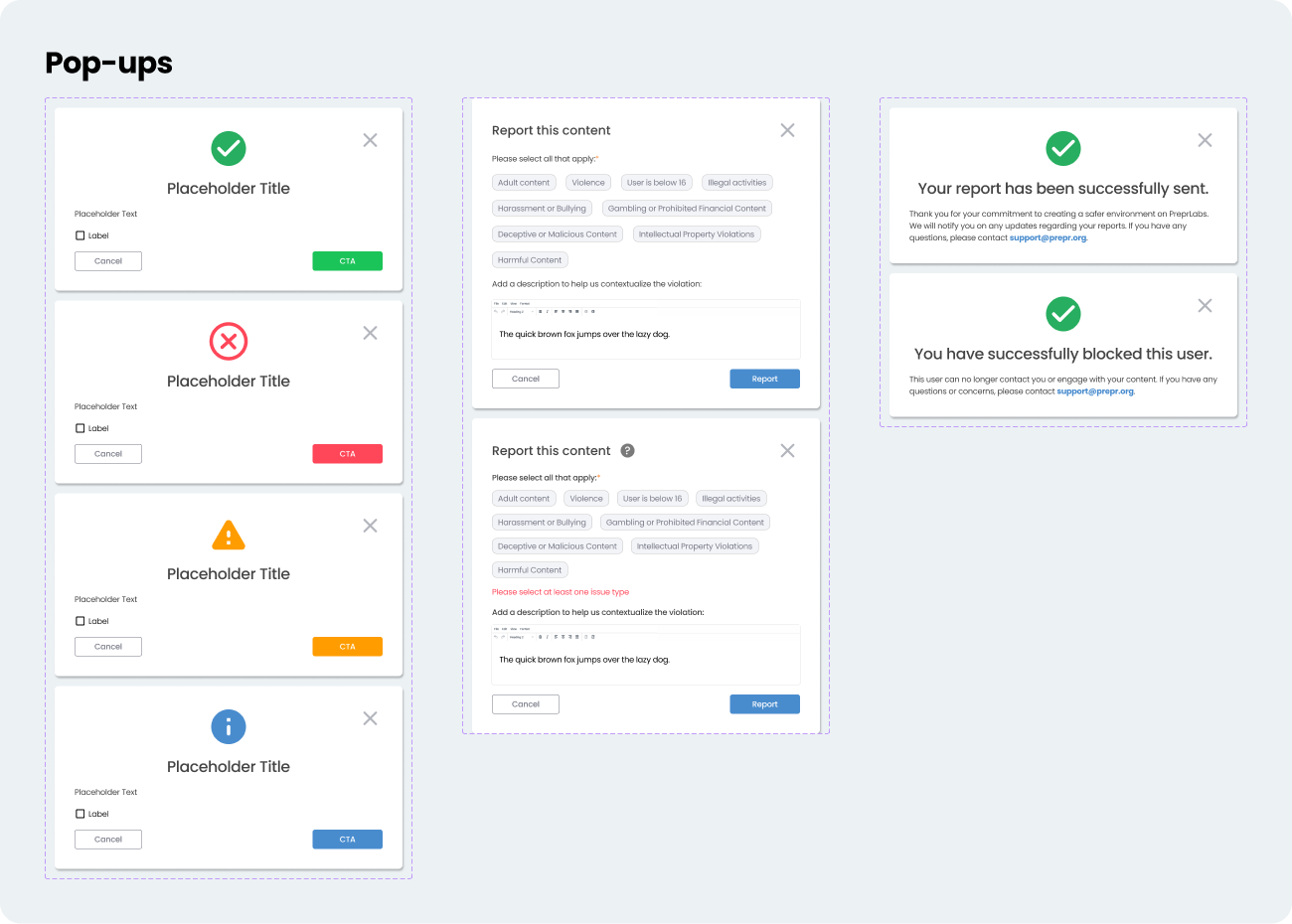Viewport: 1292px width, 924px height.
Task: Open support@prepr.org link in blocked user popup
Action: (1095, 391)
